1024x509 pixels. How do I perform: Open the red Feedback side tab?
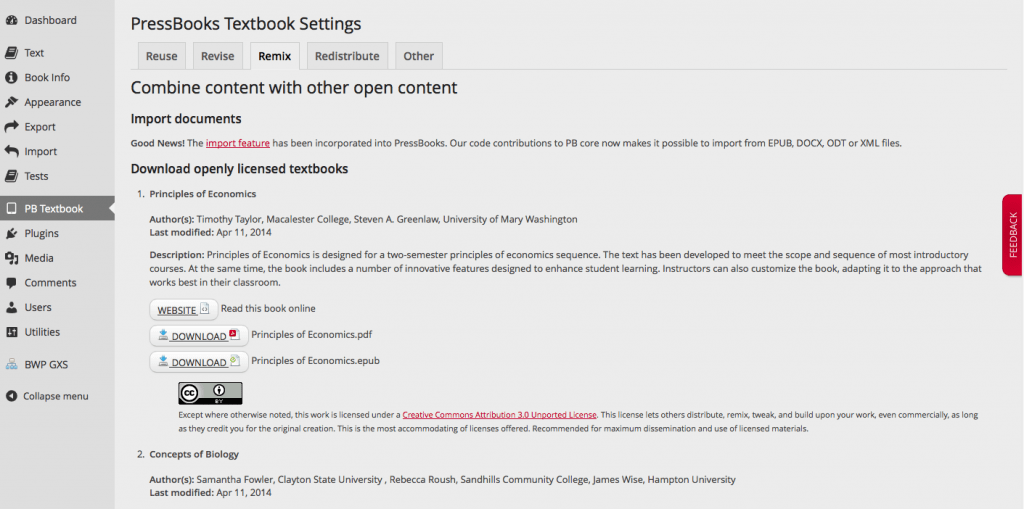(1012, 234)
